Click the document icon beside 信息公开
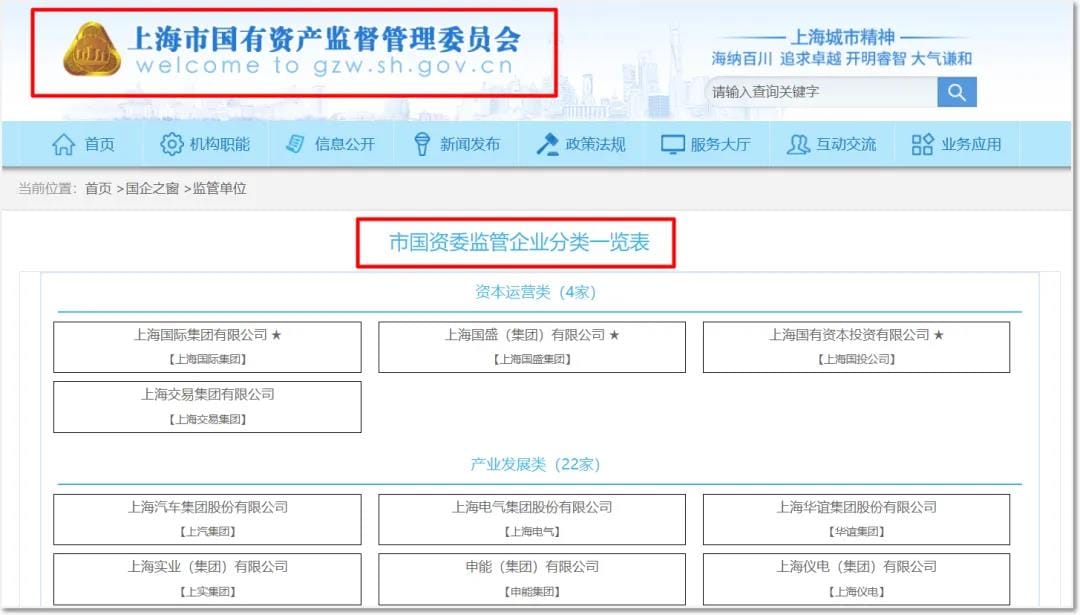Viewport: 1080px width, 615px height. [295, 144]
